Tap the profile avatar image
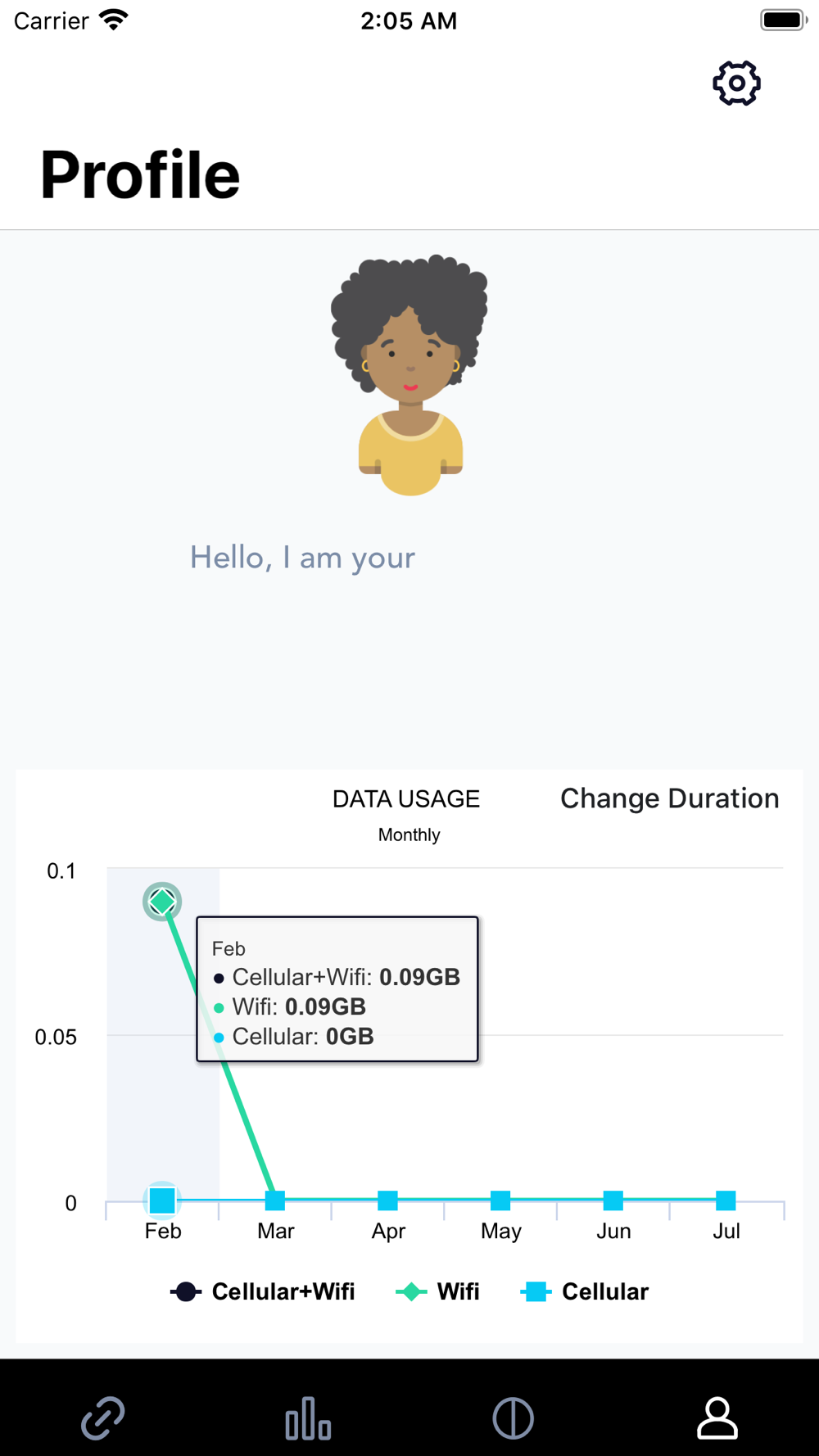 click(409, 375)
